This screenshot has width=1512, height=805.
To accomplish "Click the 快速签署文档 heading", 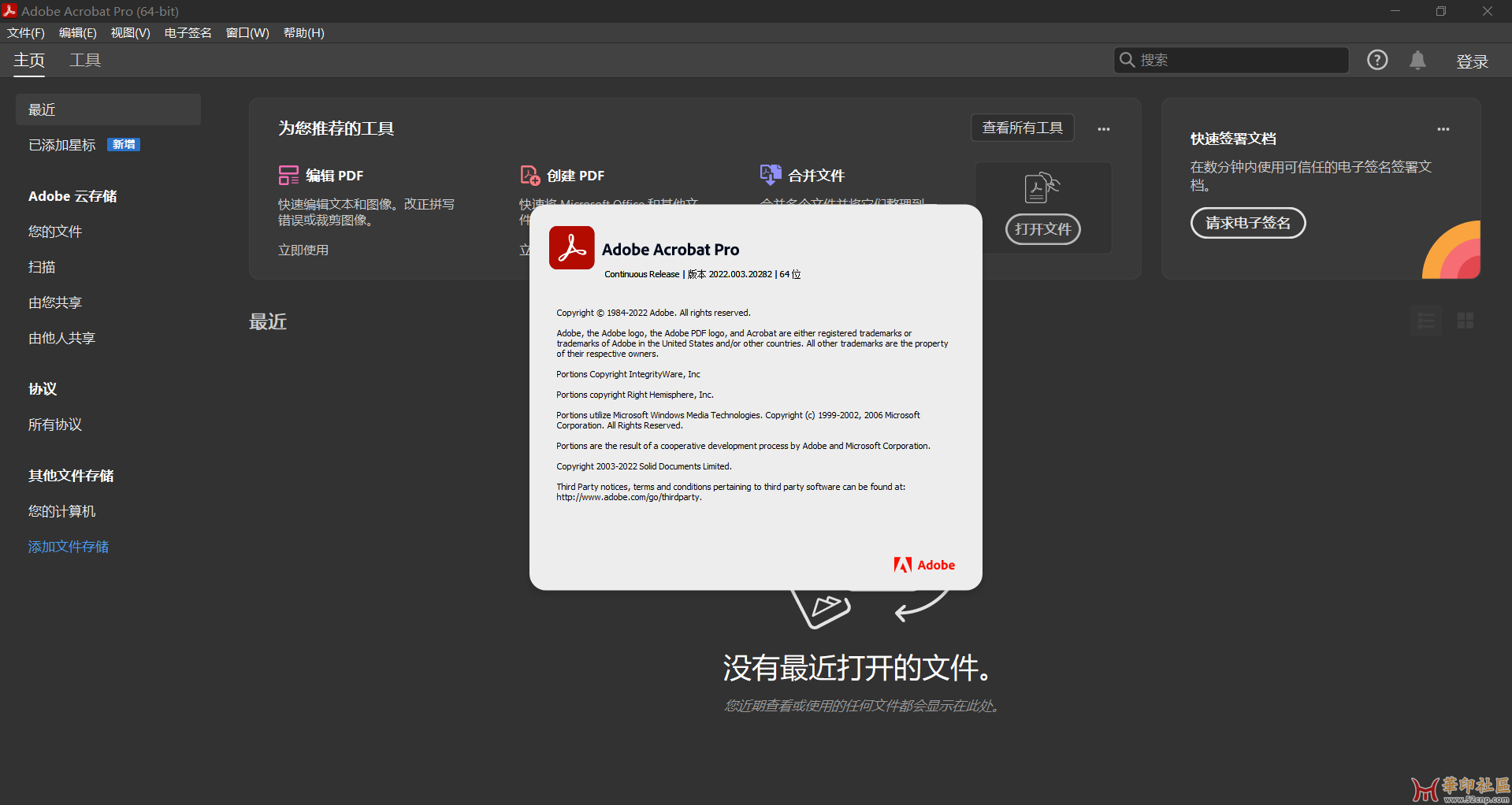I will click(x=1233, y=139).
